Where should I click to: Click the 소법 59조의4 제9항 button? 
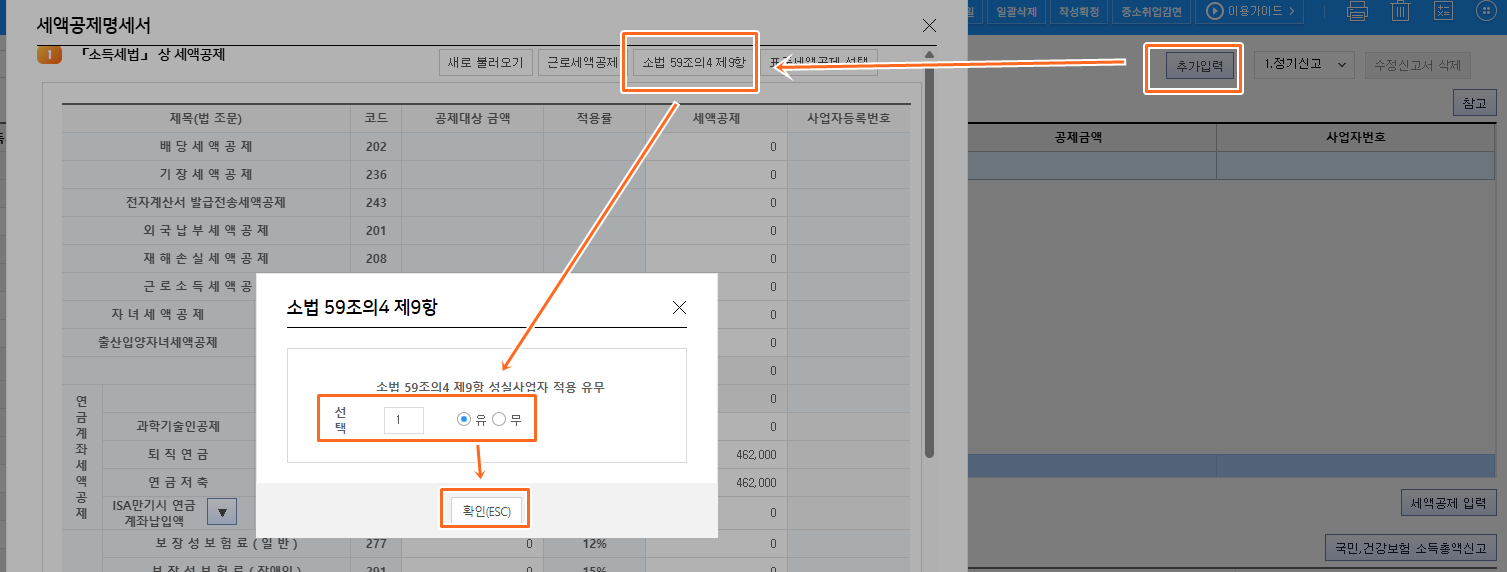pos(693,62)
